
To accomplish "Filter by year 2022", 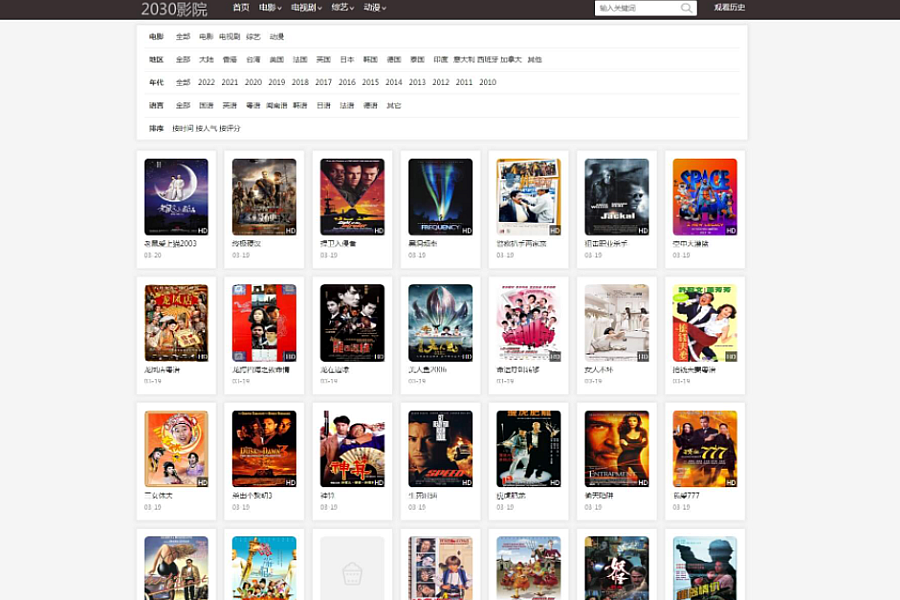I will [206, 83].
